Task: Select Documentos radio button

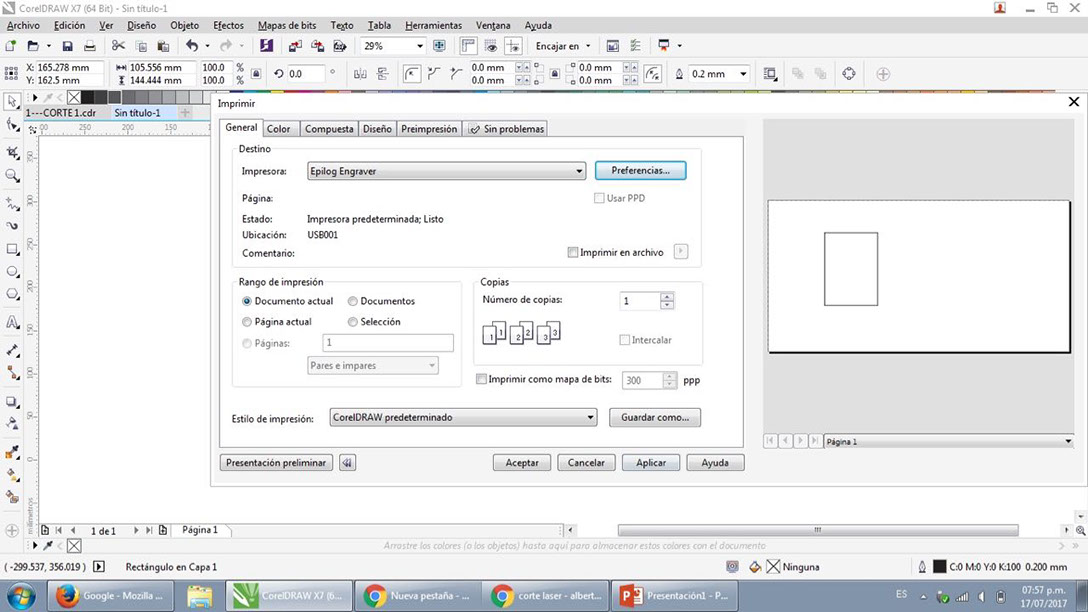Action: tap(352, 301)
